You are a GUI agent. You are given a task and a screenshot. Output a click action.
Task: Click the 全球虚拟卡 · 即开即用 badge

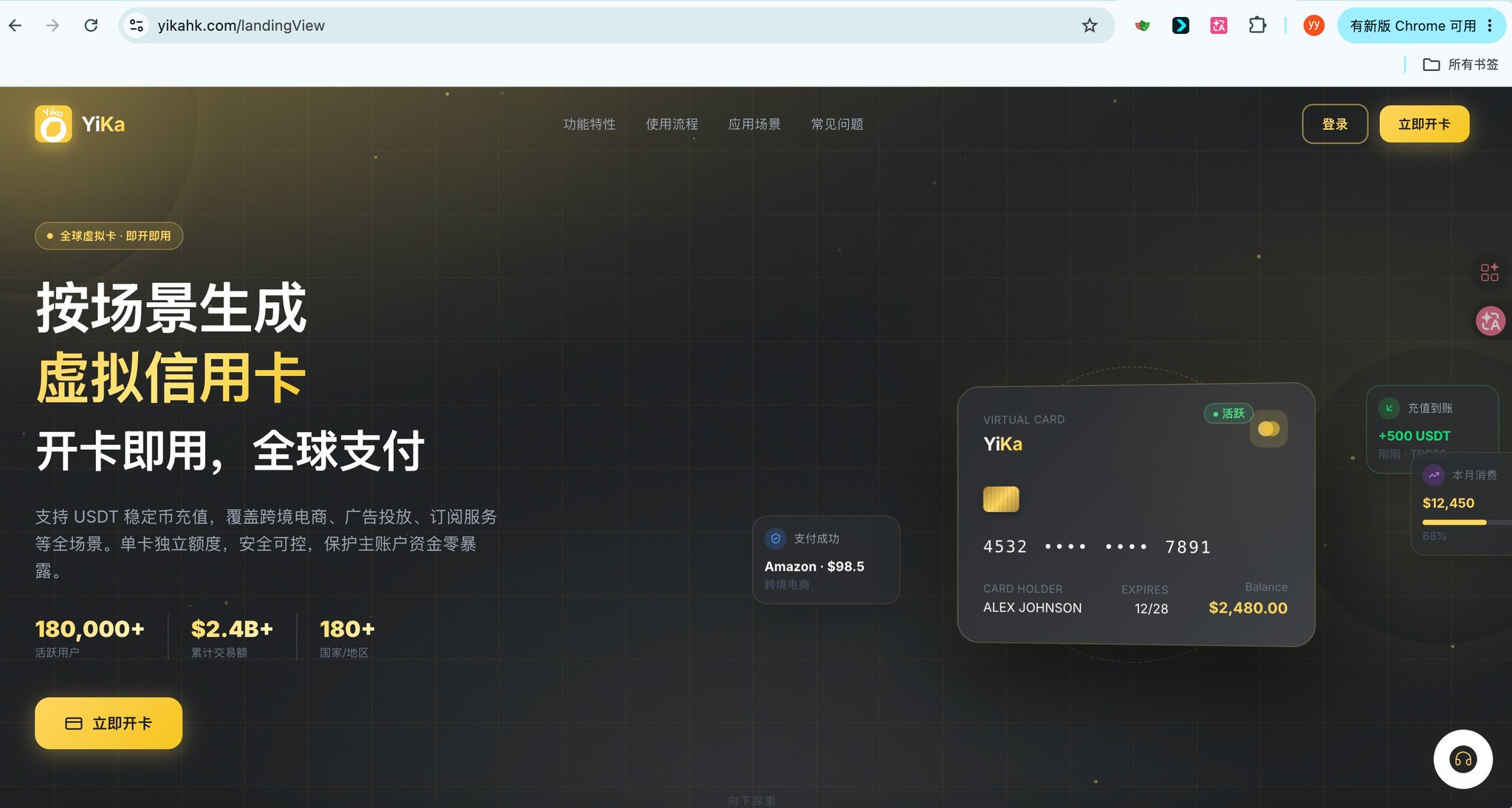[109, 236]
